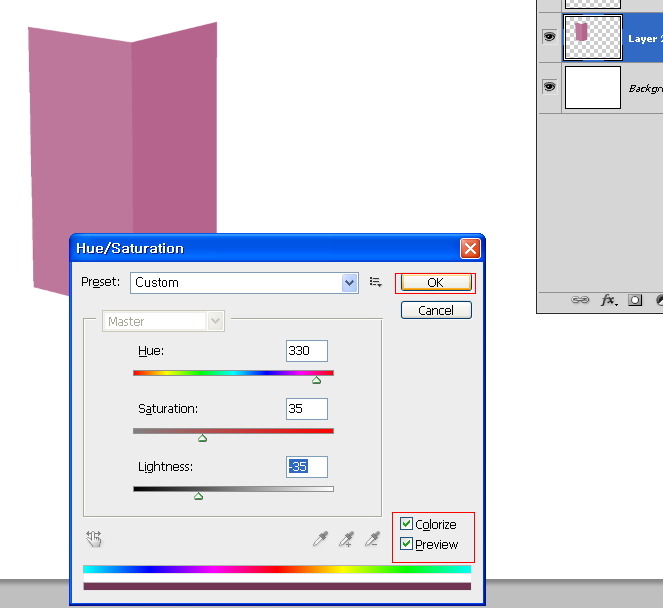663x608 pixels.
Task: Select the Eyedropper tool in dialog
Action: [321, 539]
